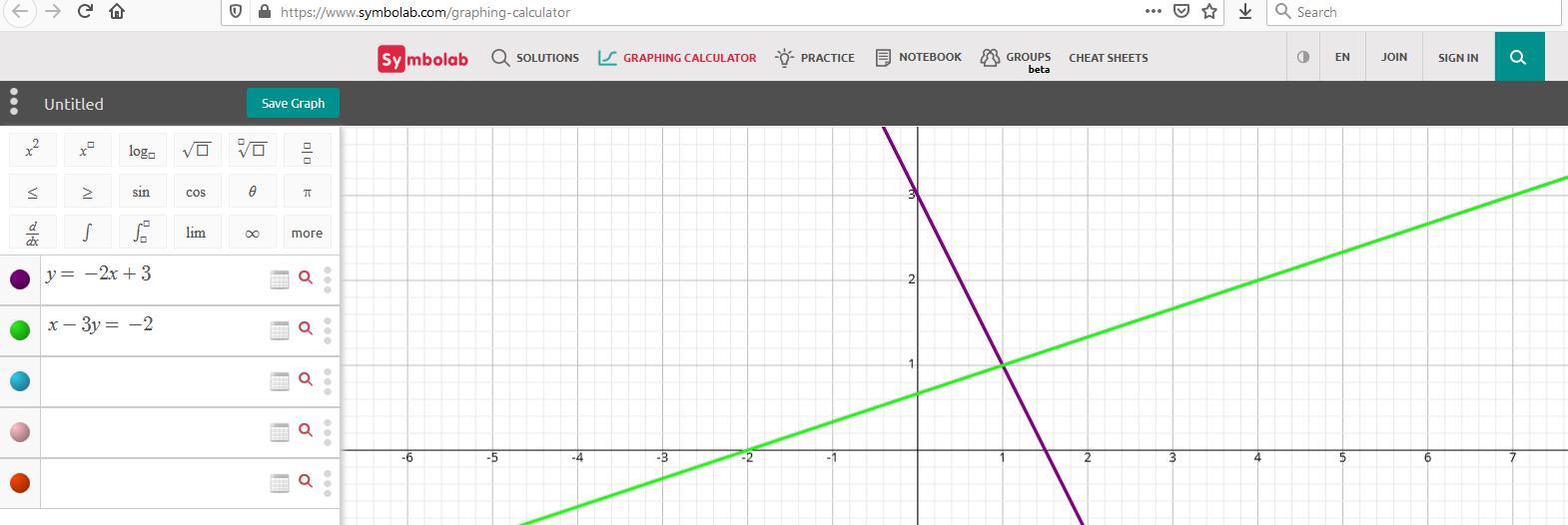The width and height of the screenshot is (1568, 525).
Task: Insert the pi symbol
Action: pos(307,192)
